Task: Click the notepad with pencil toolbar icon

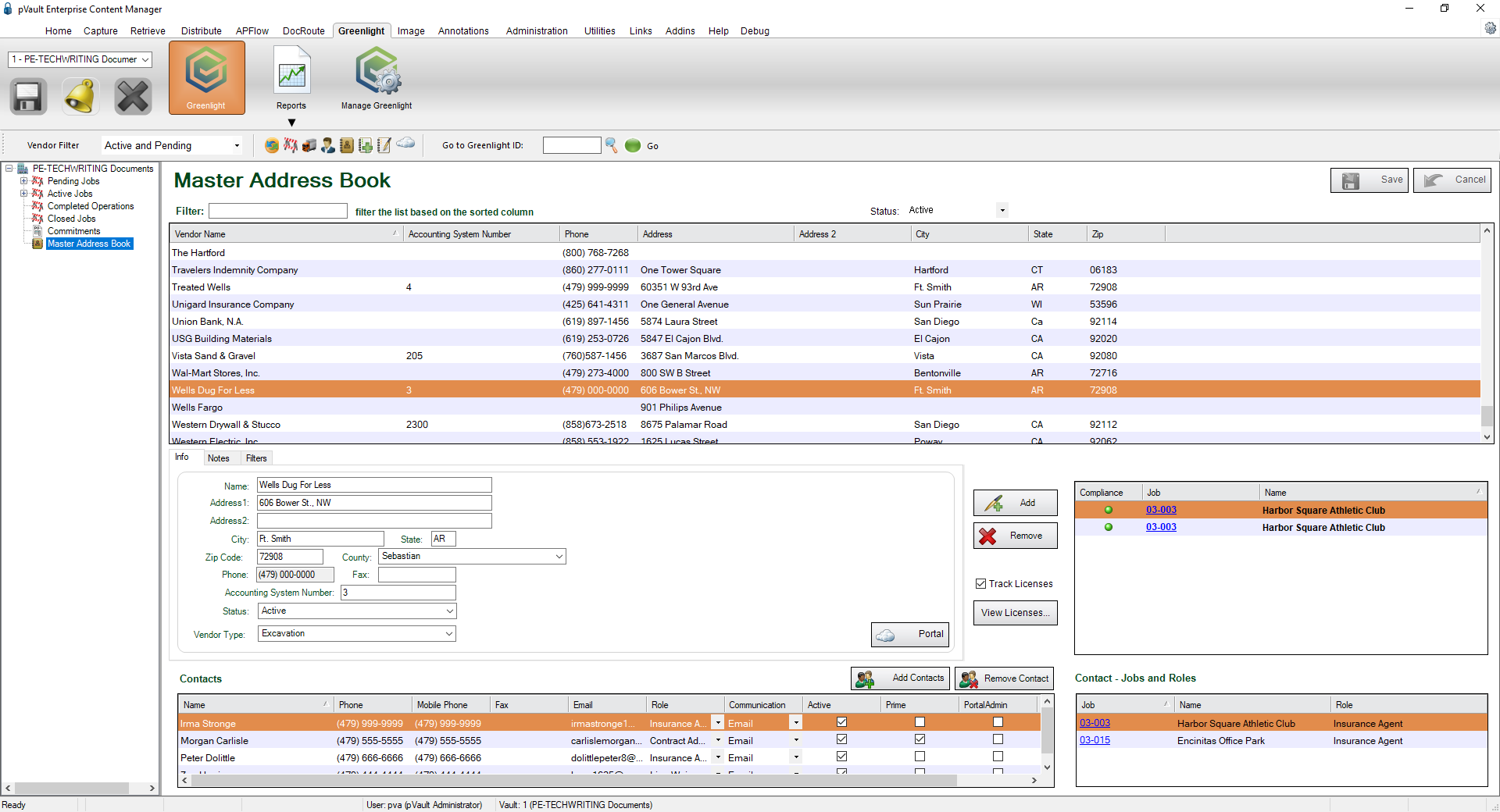Action: point(384,145)
